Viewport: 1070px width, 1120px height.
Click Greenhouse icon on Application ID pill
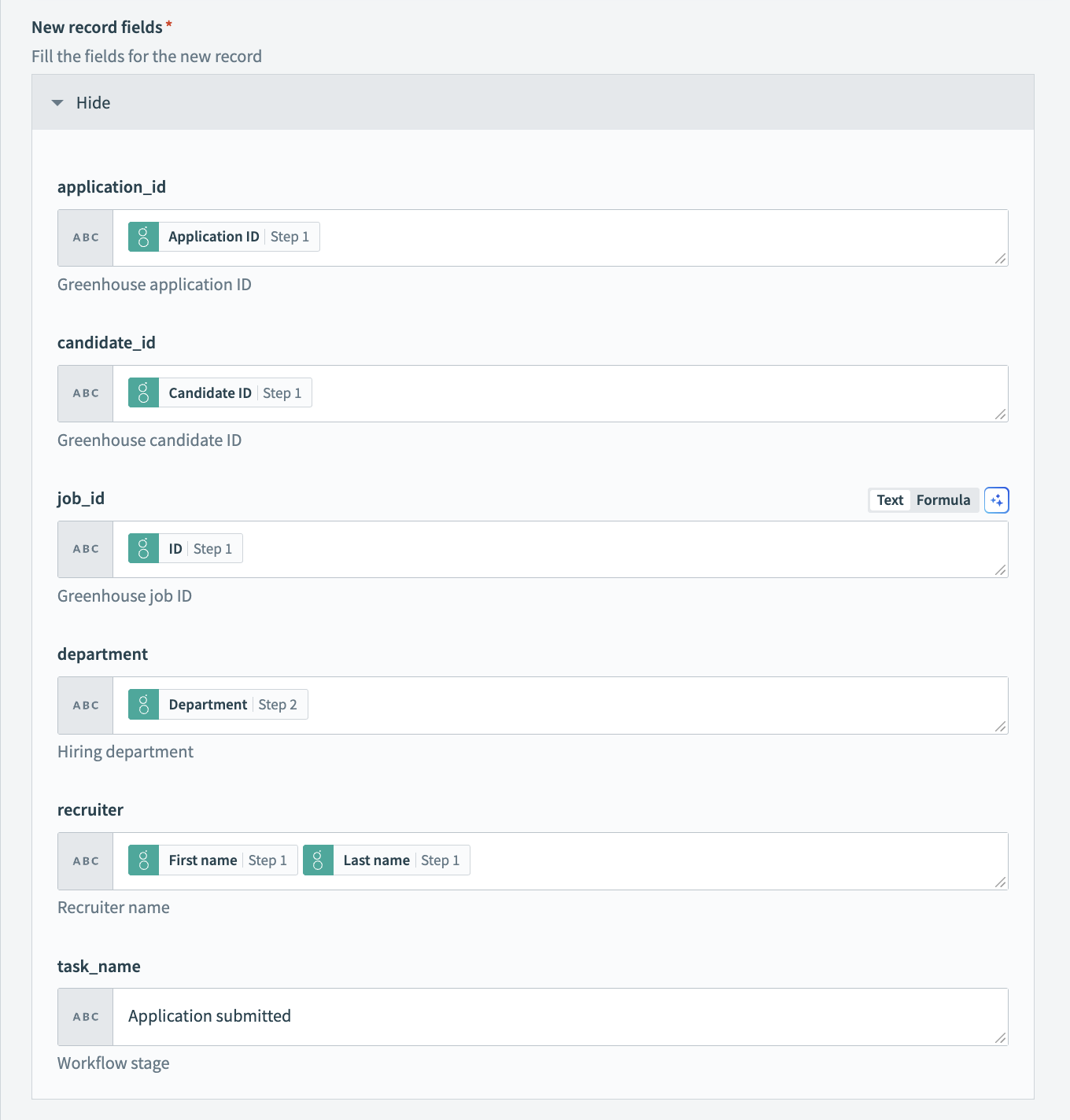pos(143,237)
